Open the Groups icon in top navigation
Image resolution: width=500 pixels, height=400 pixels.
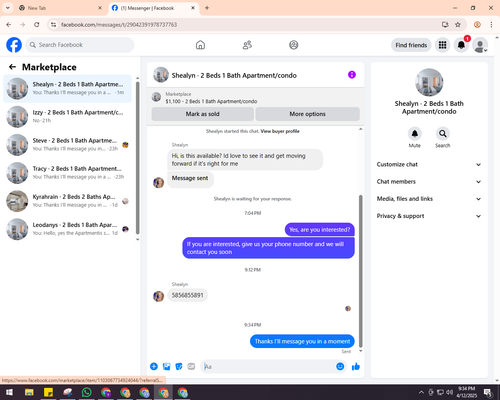(294, 45)
